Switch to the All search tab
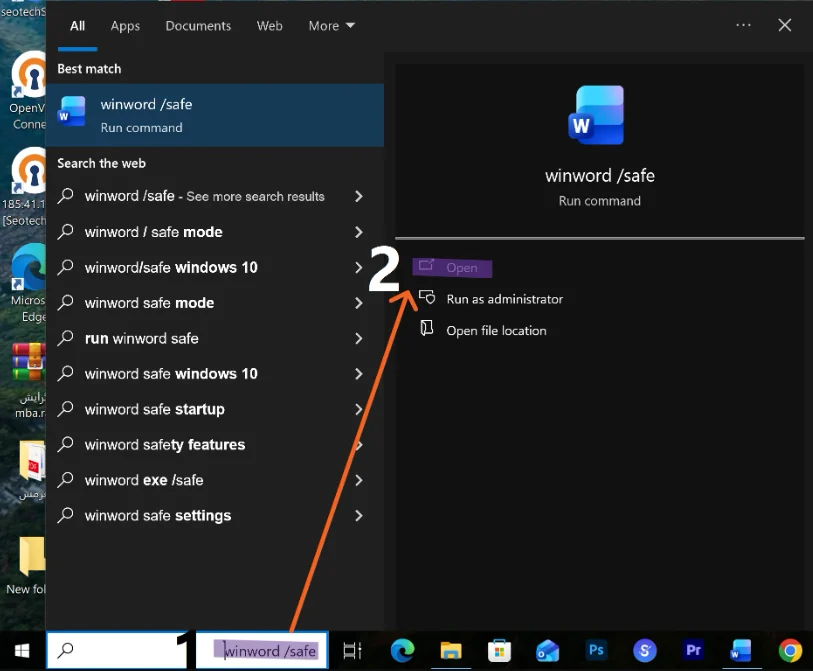 click(x=77, y=26)
